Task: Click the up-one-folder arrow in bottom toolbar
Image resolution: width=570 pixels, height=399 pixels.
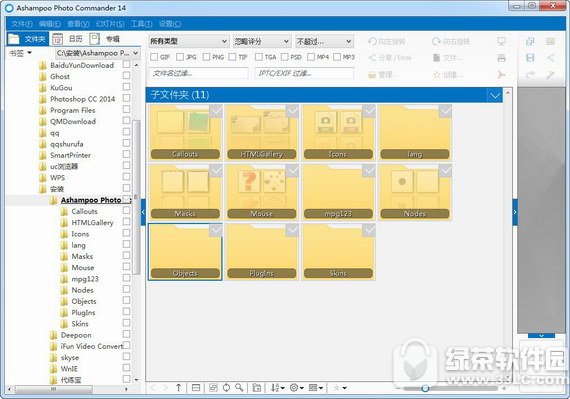Action: (178, 388)
